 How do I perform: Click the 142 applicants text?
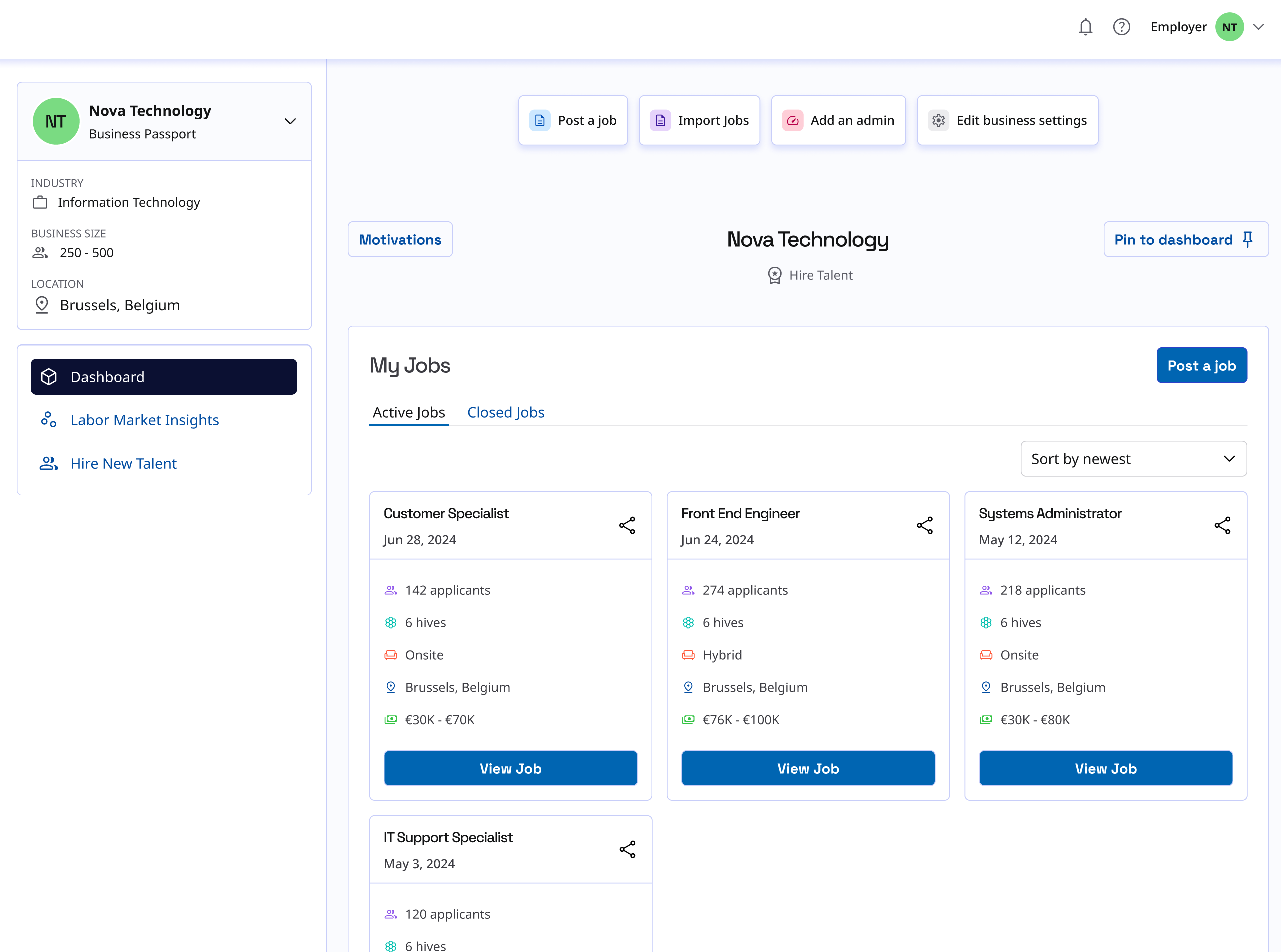[x=447, y=590]
